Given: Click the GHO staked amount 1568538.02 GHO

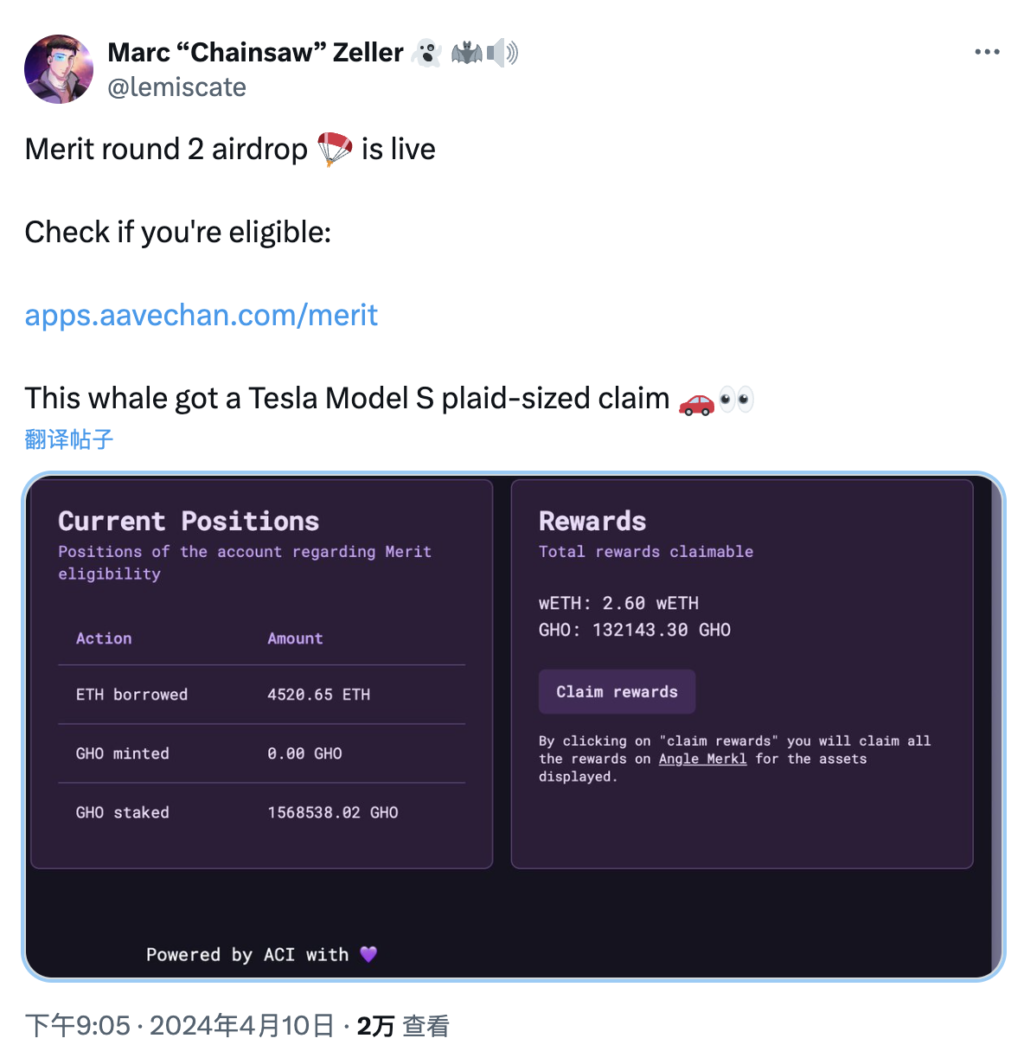Looking at the screenshot, I should pyautogui.click(x=332, y=812).
